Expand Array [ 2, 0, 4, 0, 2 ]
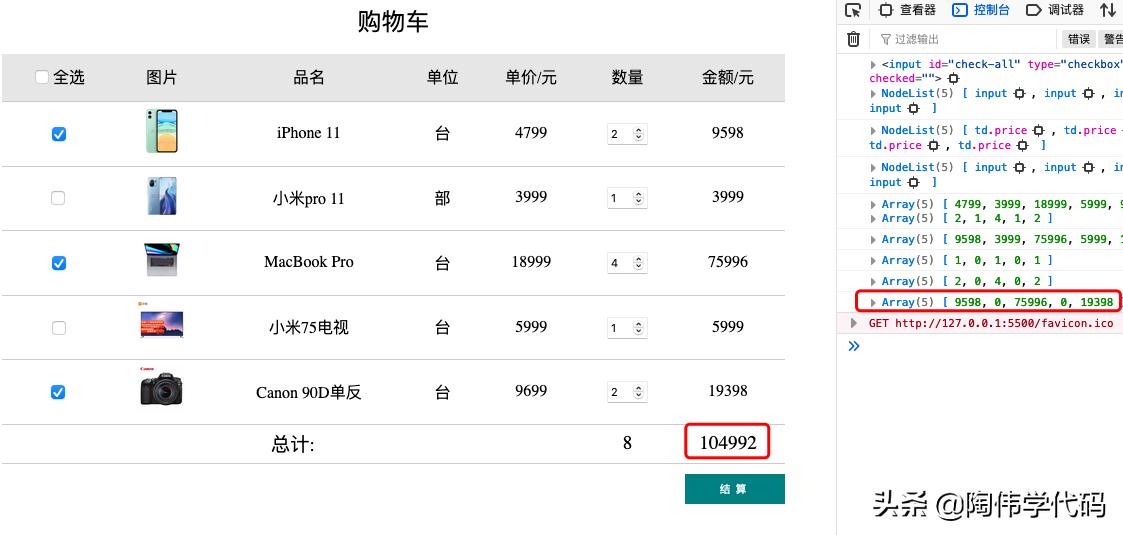 [x=874, y=281]
